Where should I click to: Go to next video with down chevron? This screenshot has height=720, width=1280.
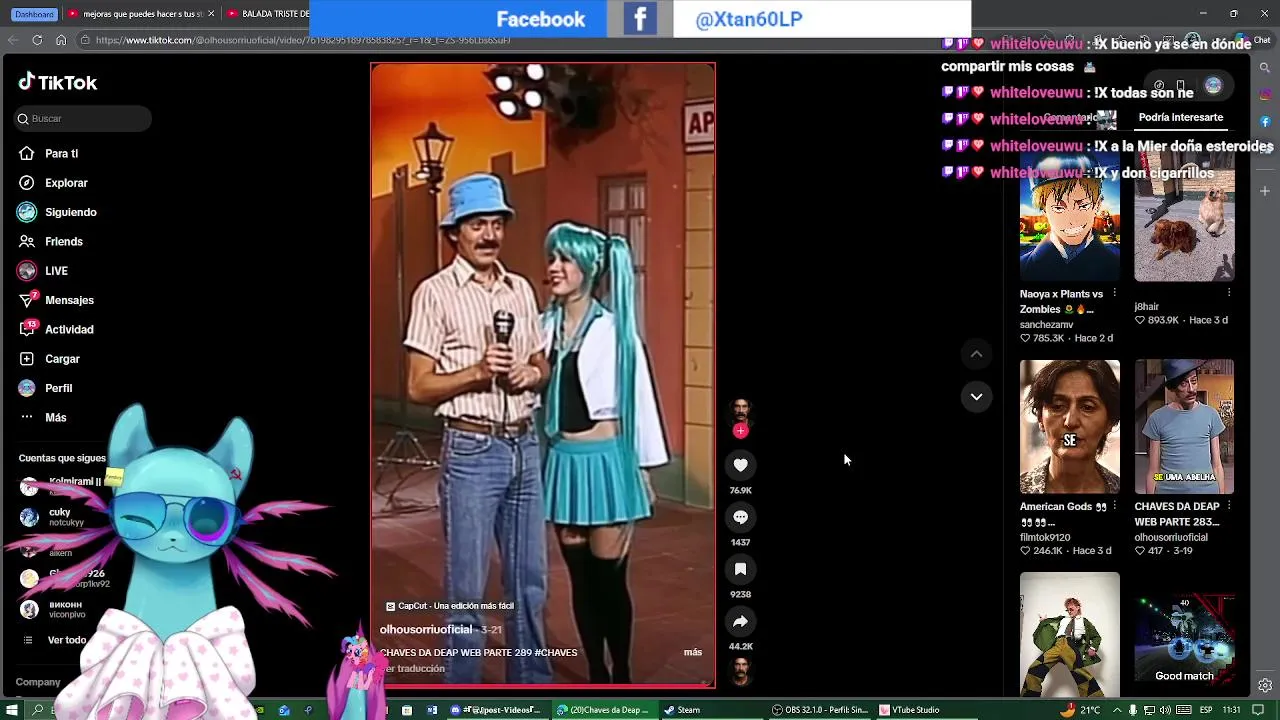pyautogui.click(x=976, y=397)
